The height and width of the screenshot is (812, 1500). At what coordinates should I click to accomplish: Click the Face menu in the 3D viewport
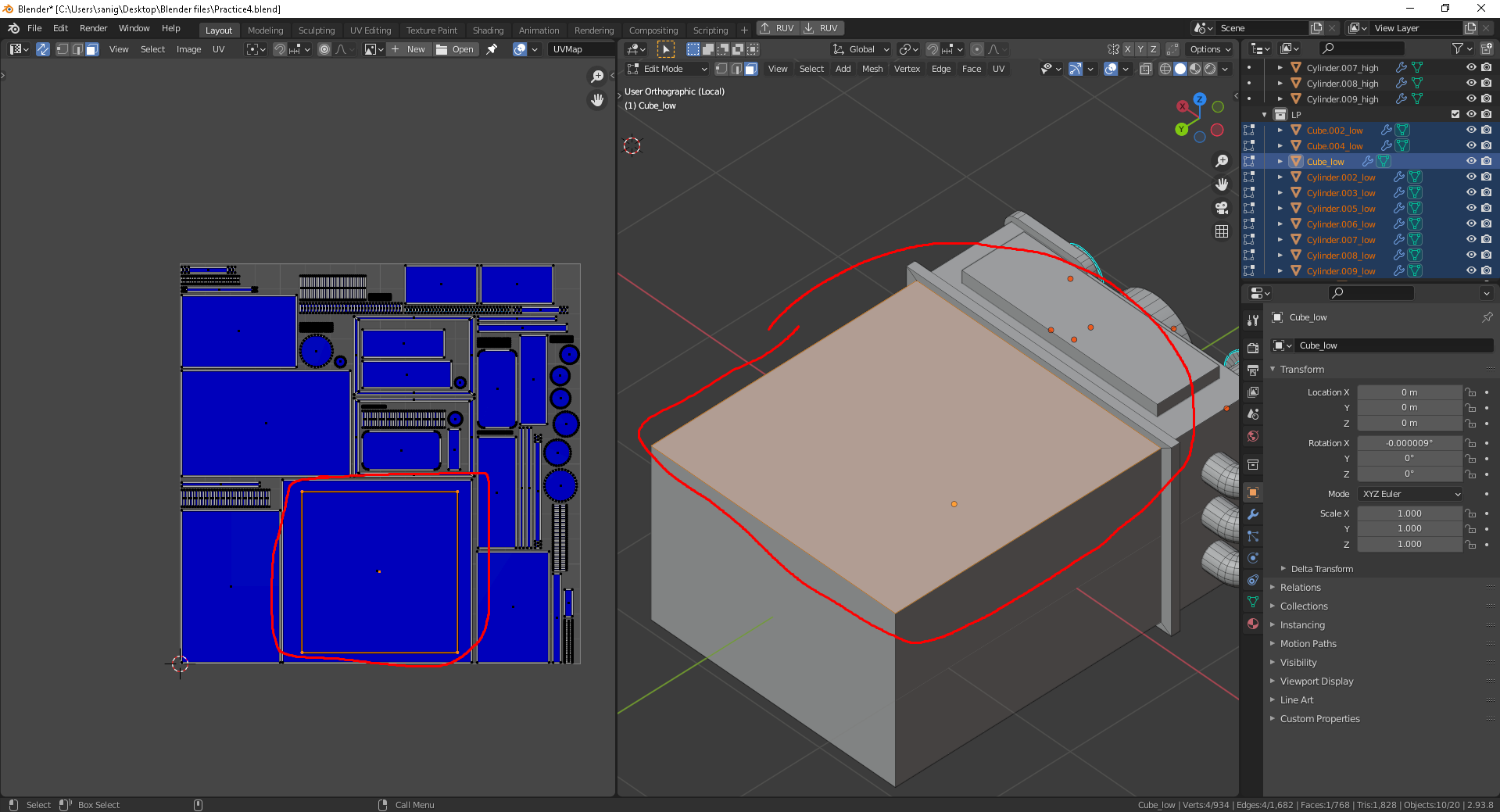pos(972,69)
